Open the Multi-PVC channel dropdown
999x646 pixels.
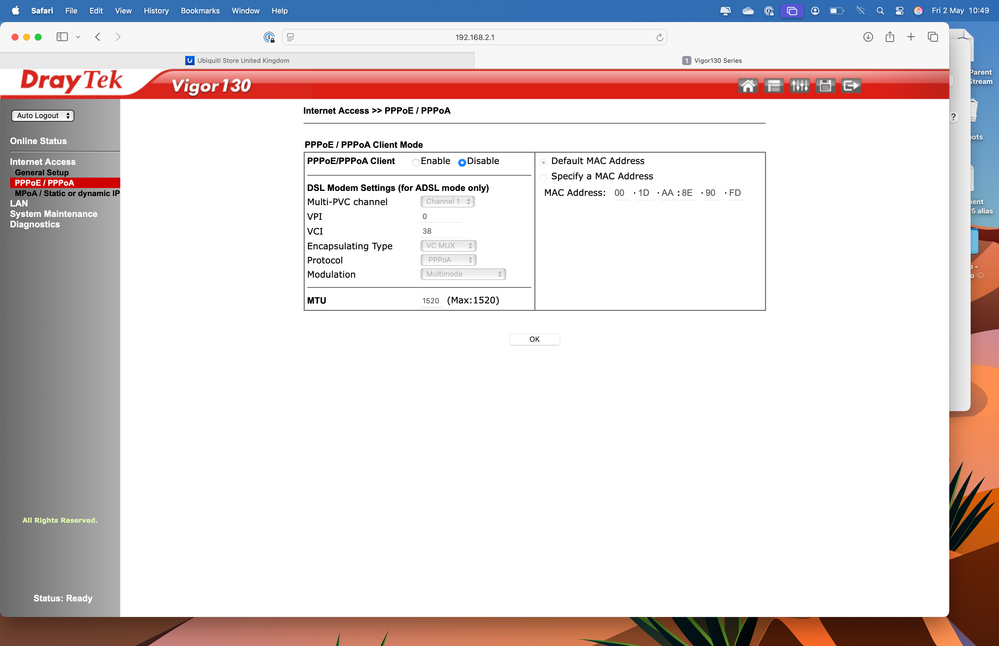point(447,201)
